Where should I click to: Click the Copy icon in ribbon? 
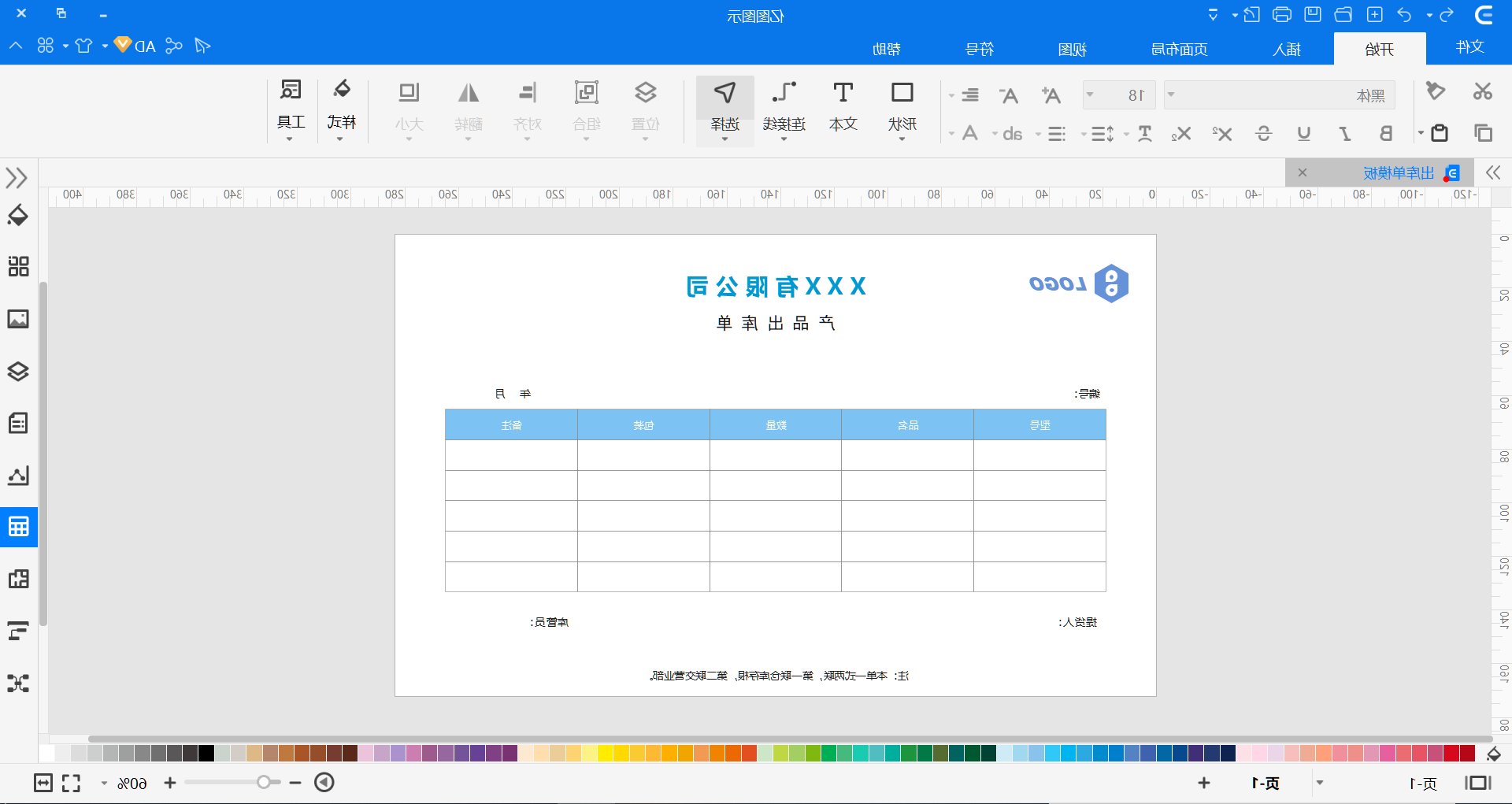tap(1483, 133)
